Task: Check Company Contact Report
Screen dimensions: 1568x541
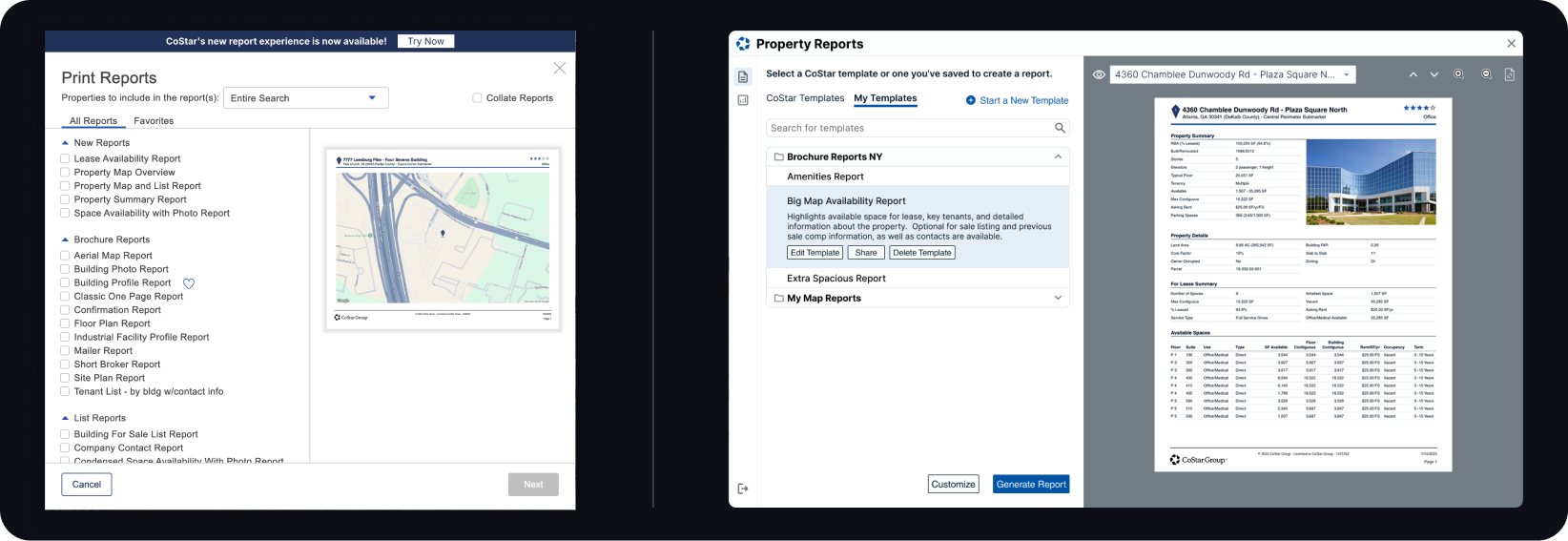Action: pos(65,447)
